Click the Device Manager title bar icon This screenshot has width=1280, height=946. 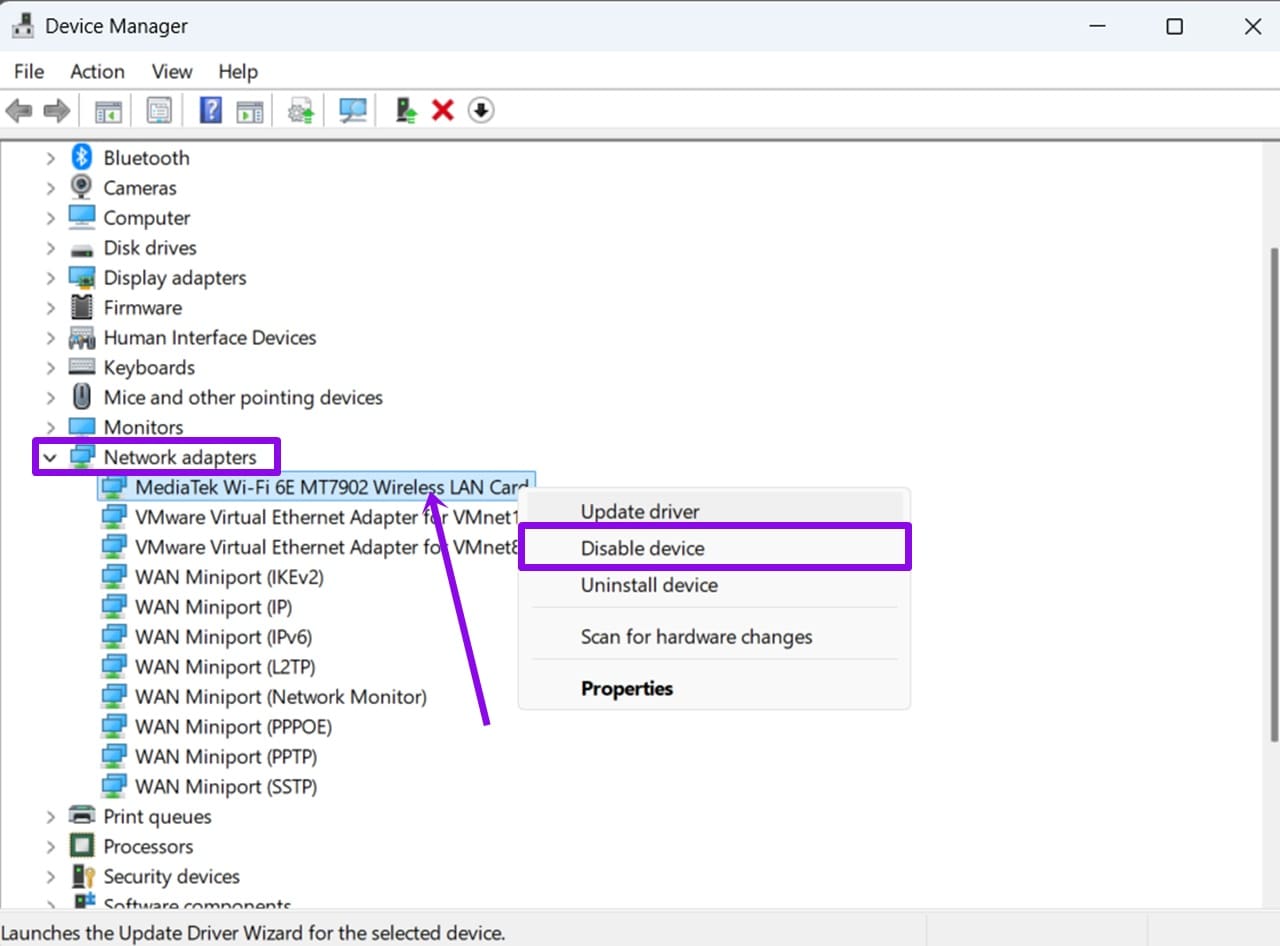22,26
